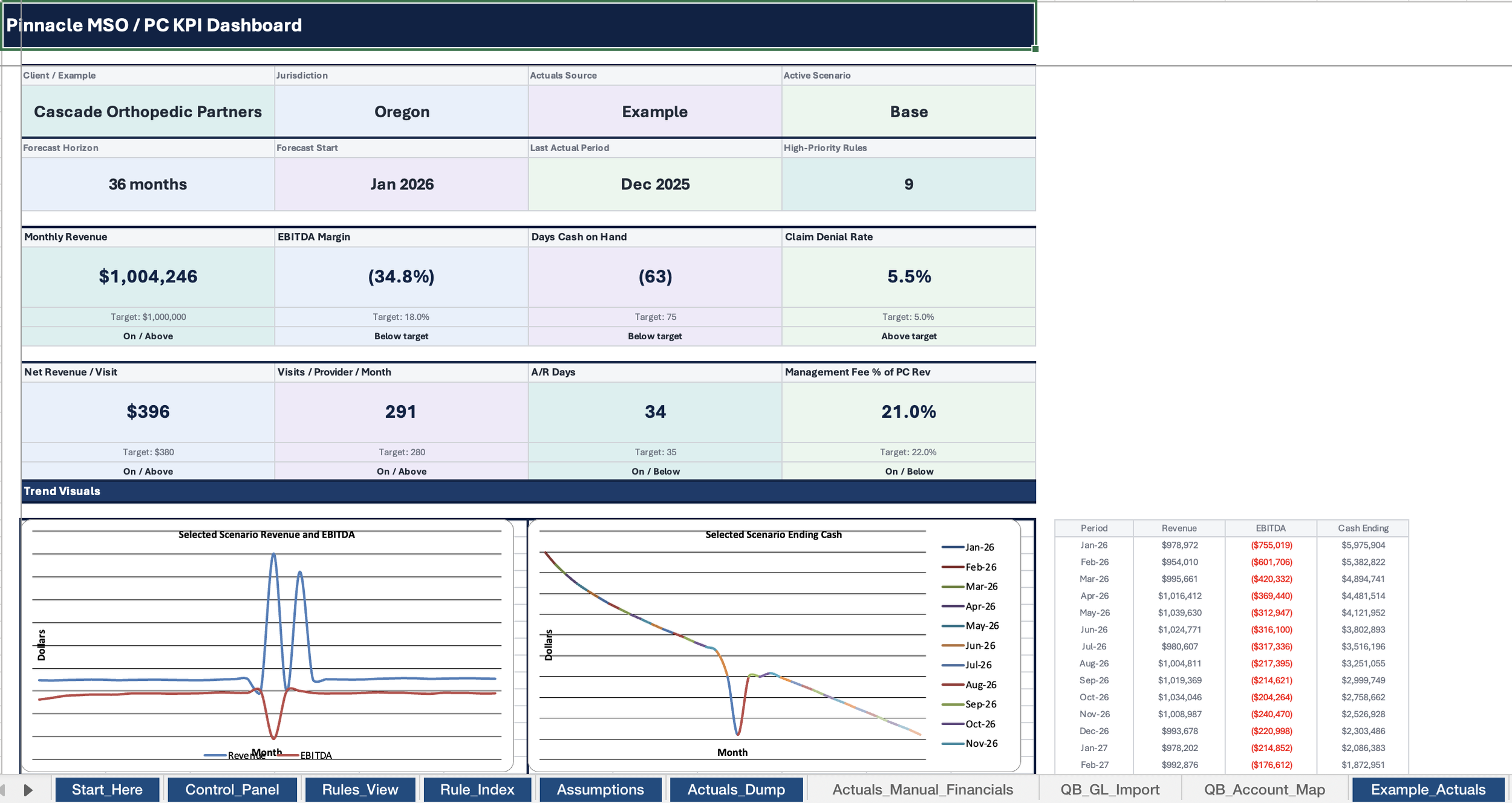The image size is (1512, 803).
Task: Select Nov-26 legend entry in Ending Cash chart
Action: (981, 744)
